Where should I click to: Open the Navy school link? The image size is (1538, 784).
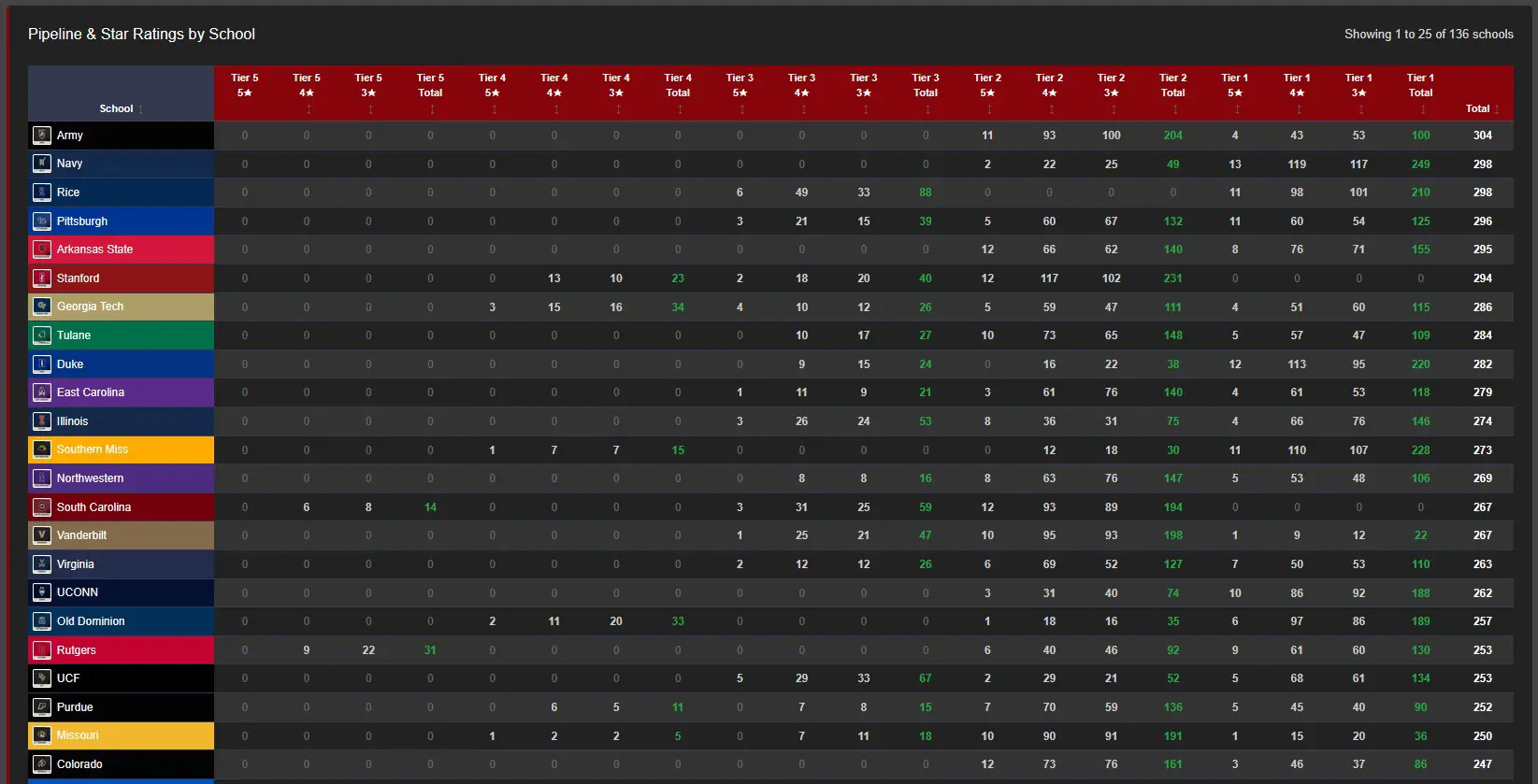click(70, 164)
